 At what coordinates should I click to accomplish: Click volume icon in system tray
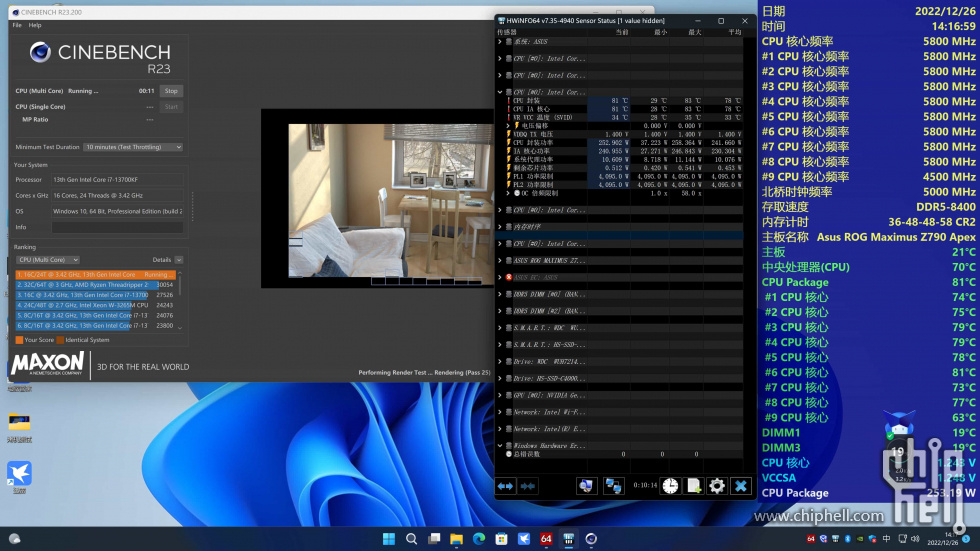point(915,539)
